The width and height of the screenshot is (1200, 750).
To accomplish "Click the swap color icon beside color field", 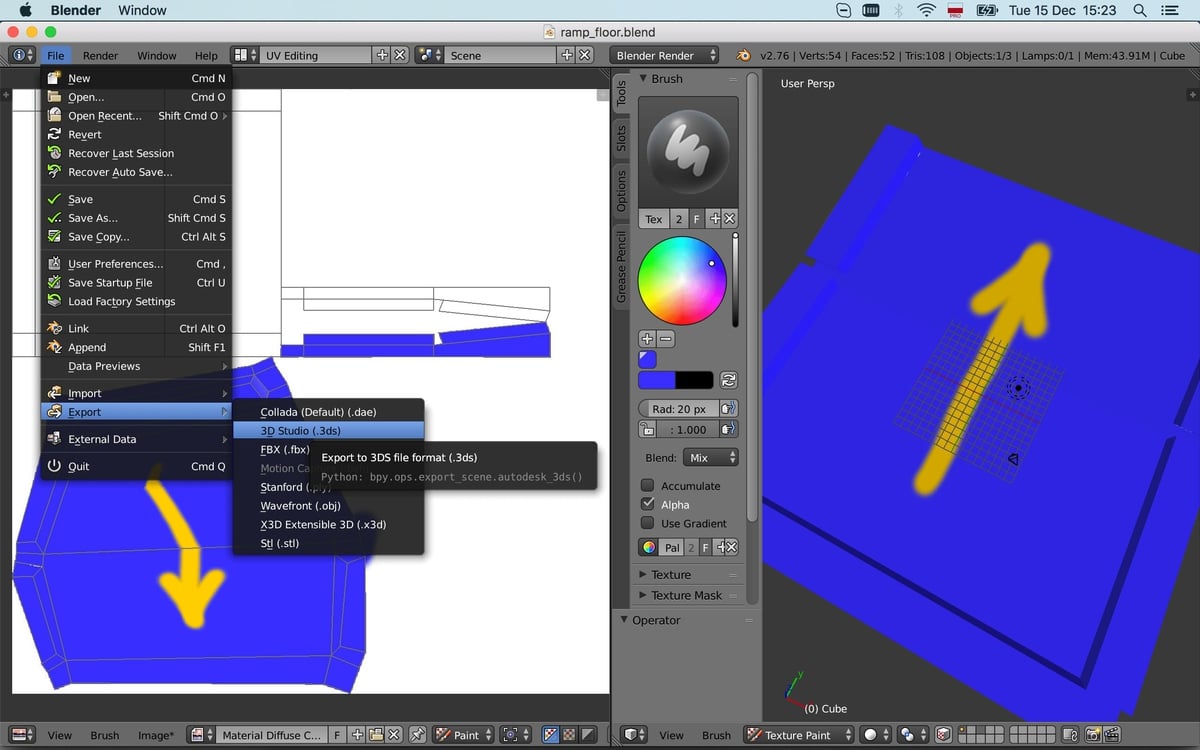I will [x=730, y=379].
